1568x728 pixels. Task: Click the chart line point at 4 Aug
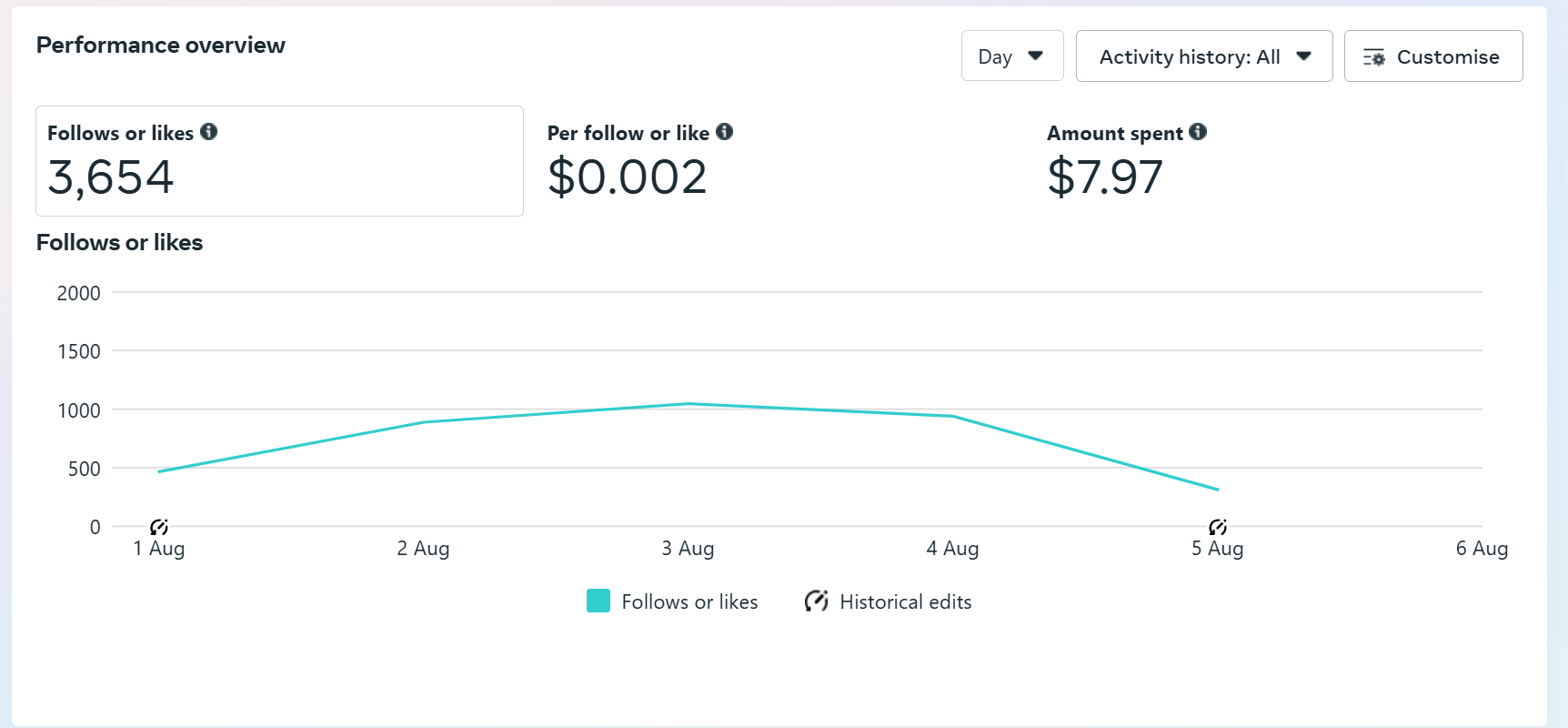tap(953, 417)
